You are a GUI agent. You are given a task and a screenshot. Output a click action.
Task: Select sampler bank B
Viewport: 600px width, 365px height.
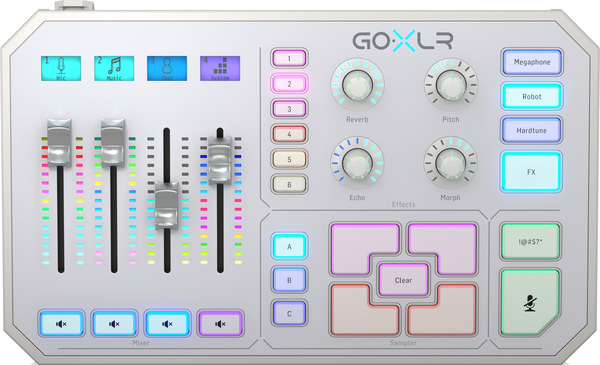pos(289,280)
